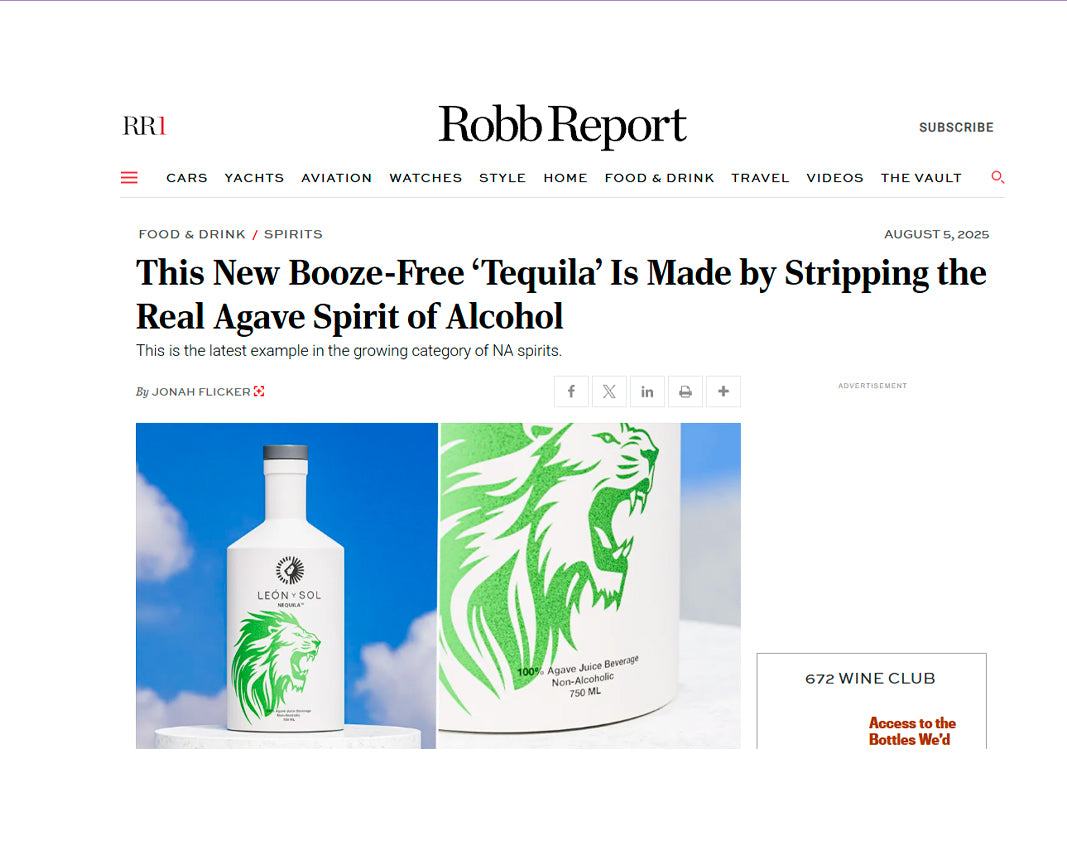Image resolution: width=1067 pixels, height=864 pixels.
Task: Go to Robb Report home logo
Action: coord(562,125)
